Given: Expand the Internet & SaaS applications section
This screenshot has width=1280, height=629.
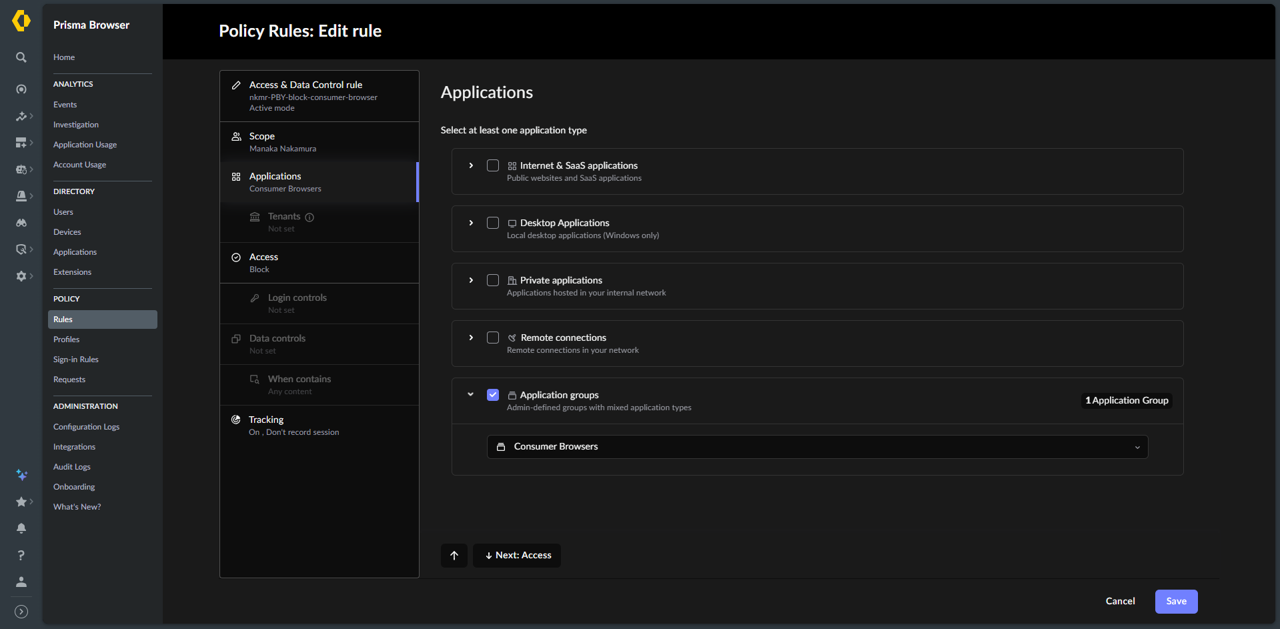Looking at the screenshot, I should point(471,166).
